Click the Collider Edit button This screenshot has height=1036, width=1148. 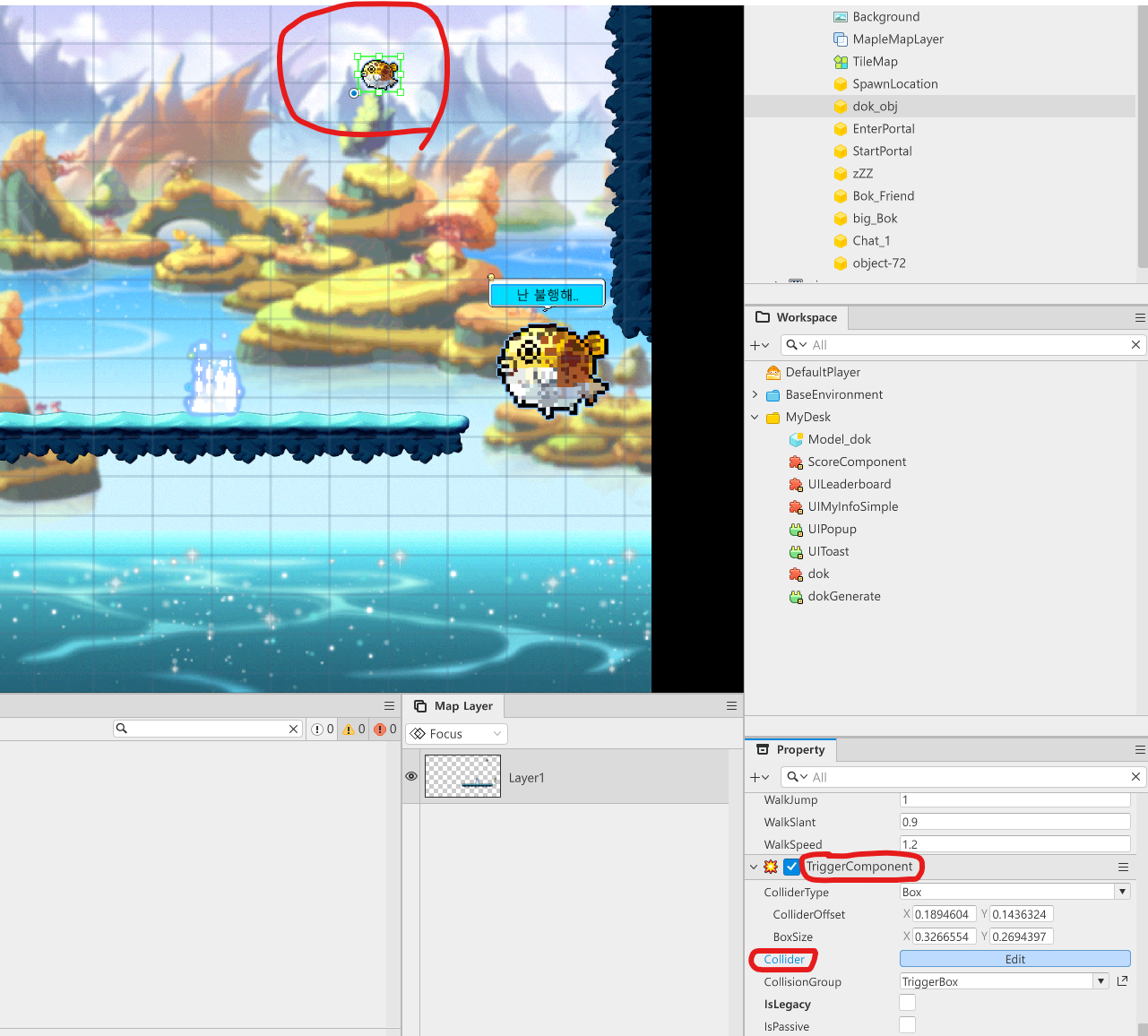tap(1015, 959)
